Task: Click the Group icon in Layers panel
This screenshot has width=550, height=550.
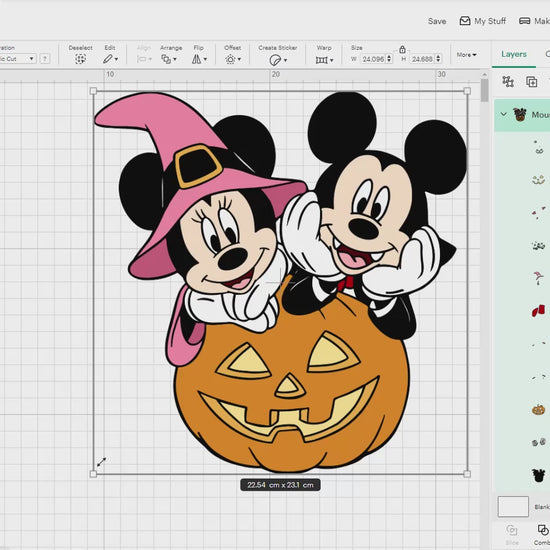Action: (x=508, y=81)
